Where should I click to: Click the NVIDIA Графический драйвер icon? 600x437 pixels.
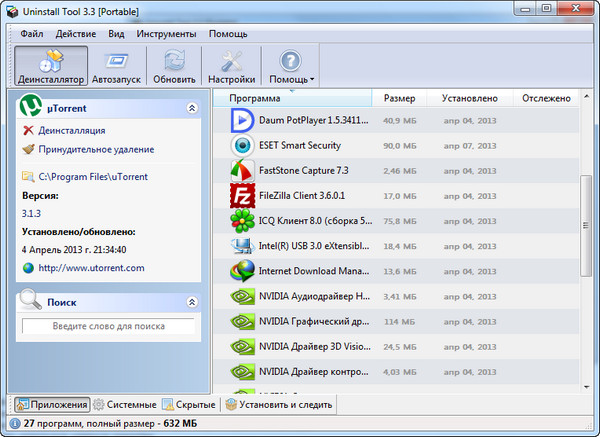[x=242, y=321]
